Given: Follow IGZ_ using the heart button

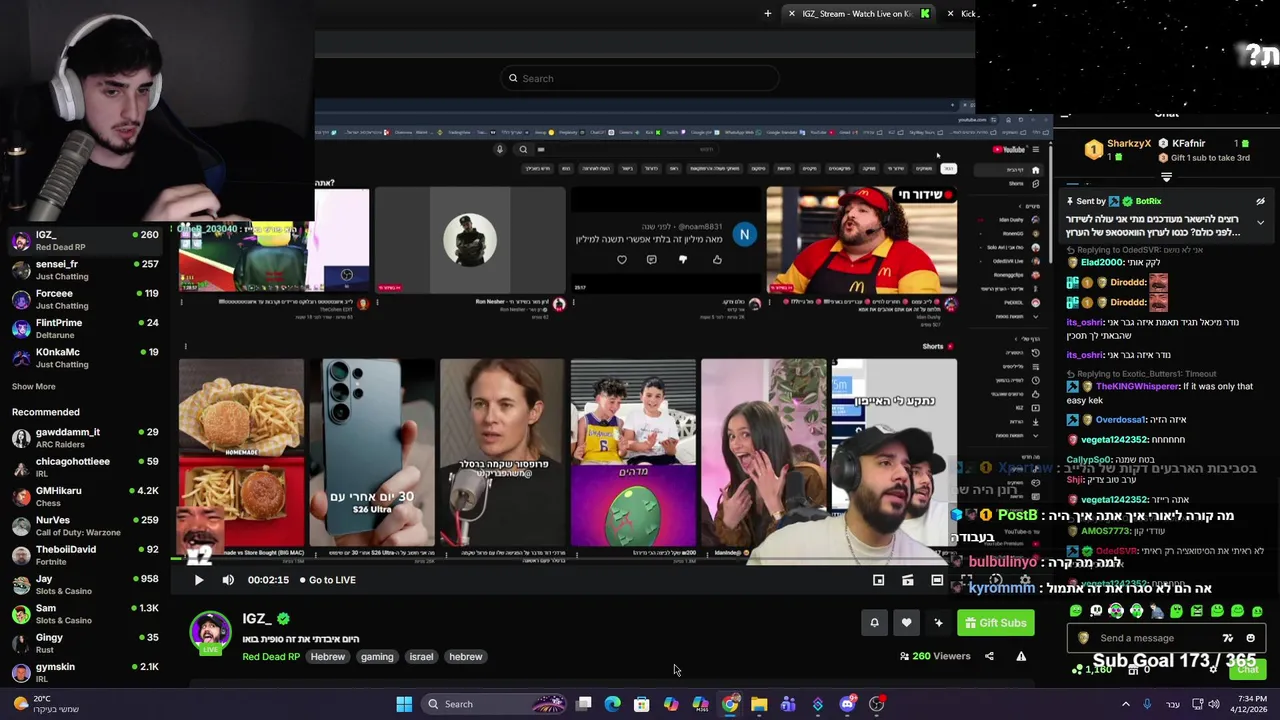Looking at the screenshot, I should (x=906, y=623).
